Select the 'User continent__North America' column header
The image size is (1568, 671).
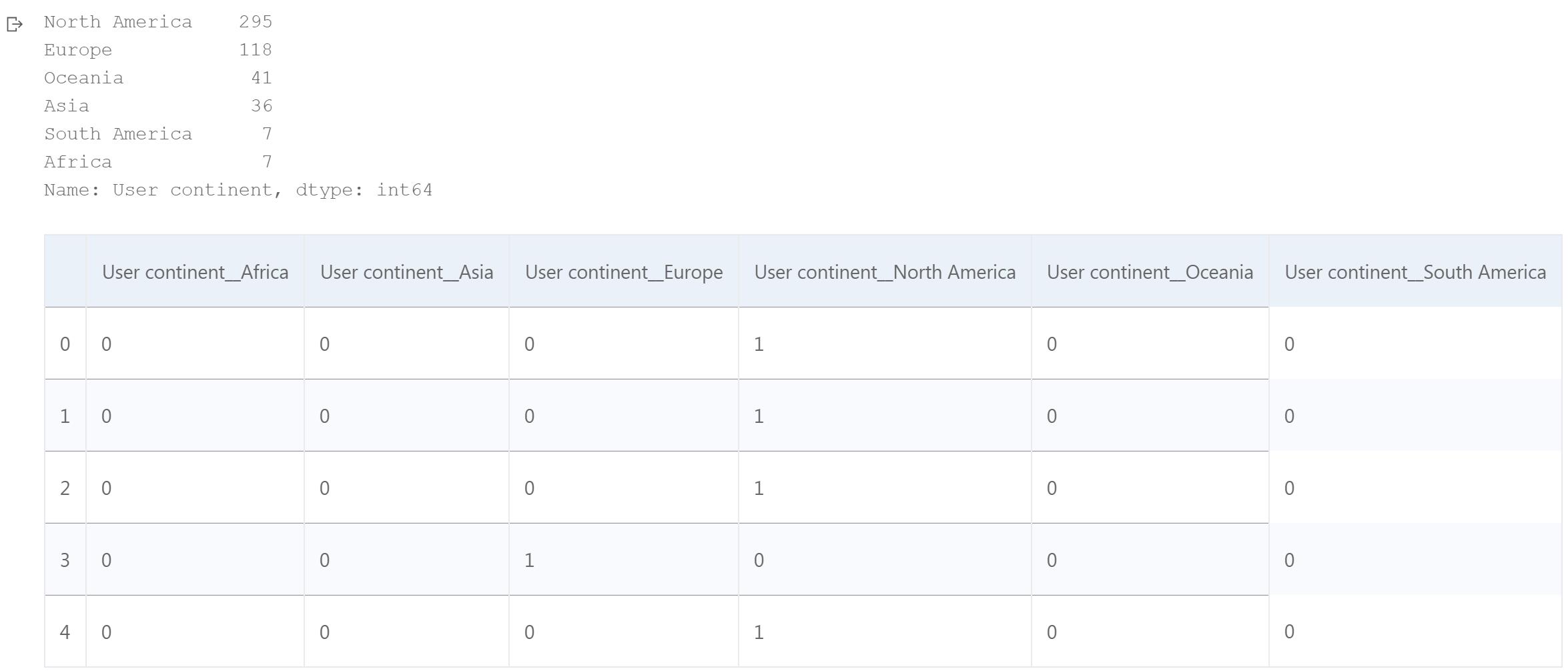click(885, 272)
